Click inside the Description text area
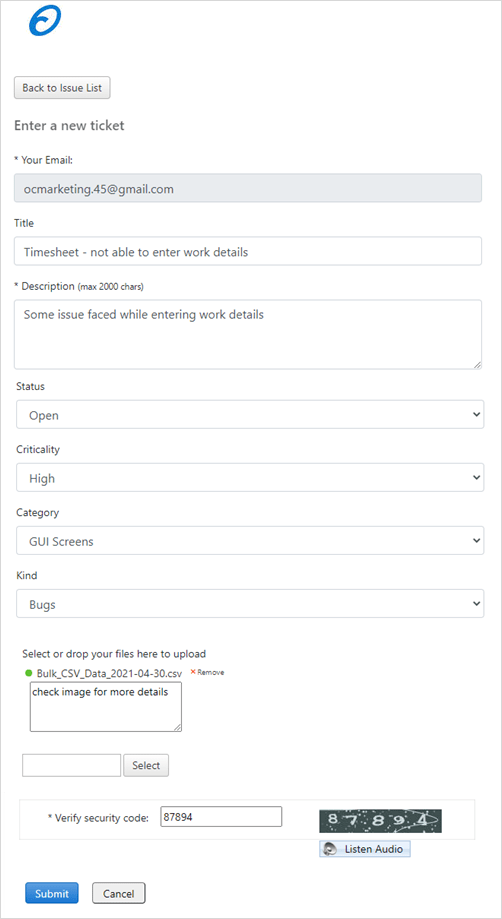Viewport: 502px width, 919px height. [x=248, y=335]
